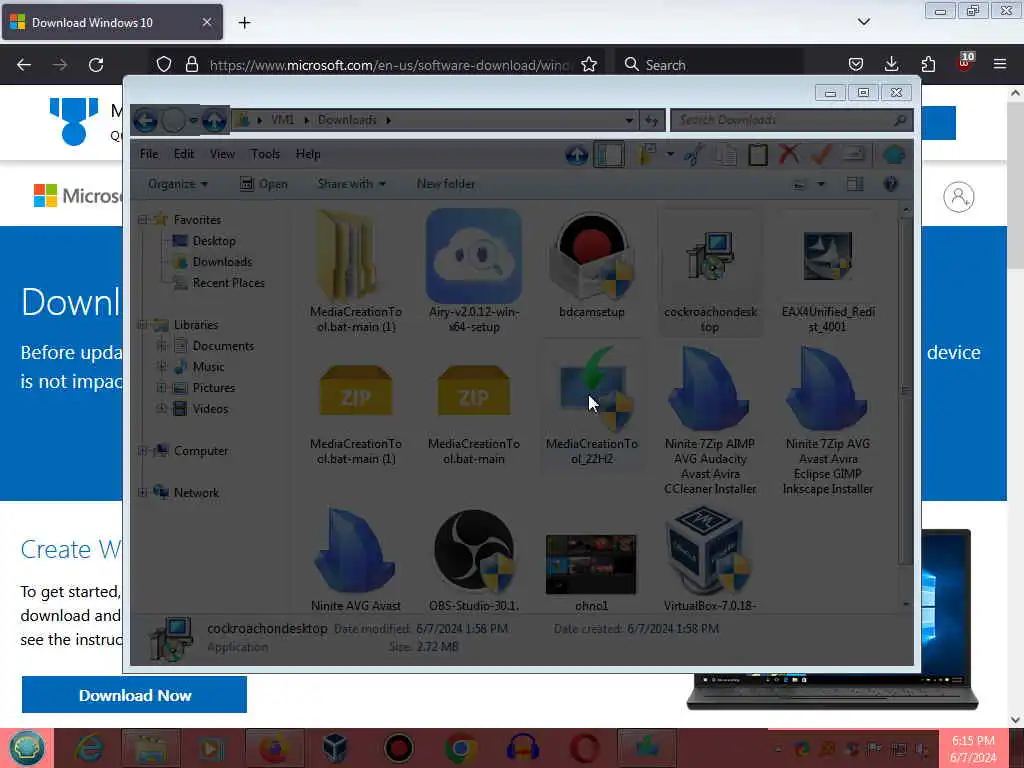Select Desktop in Favorites
Screen dimensions: 1024x768
[204, 241]
